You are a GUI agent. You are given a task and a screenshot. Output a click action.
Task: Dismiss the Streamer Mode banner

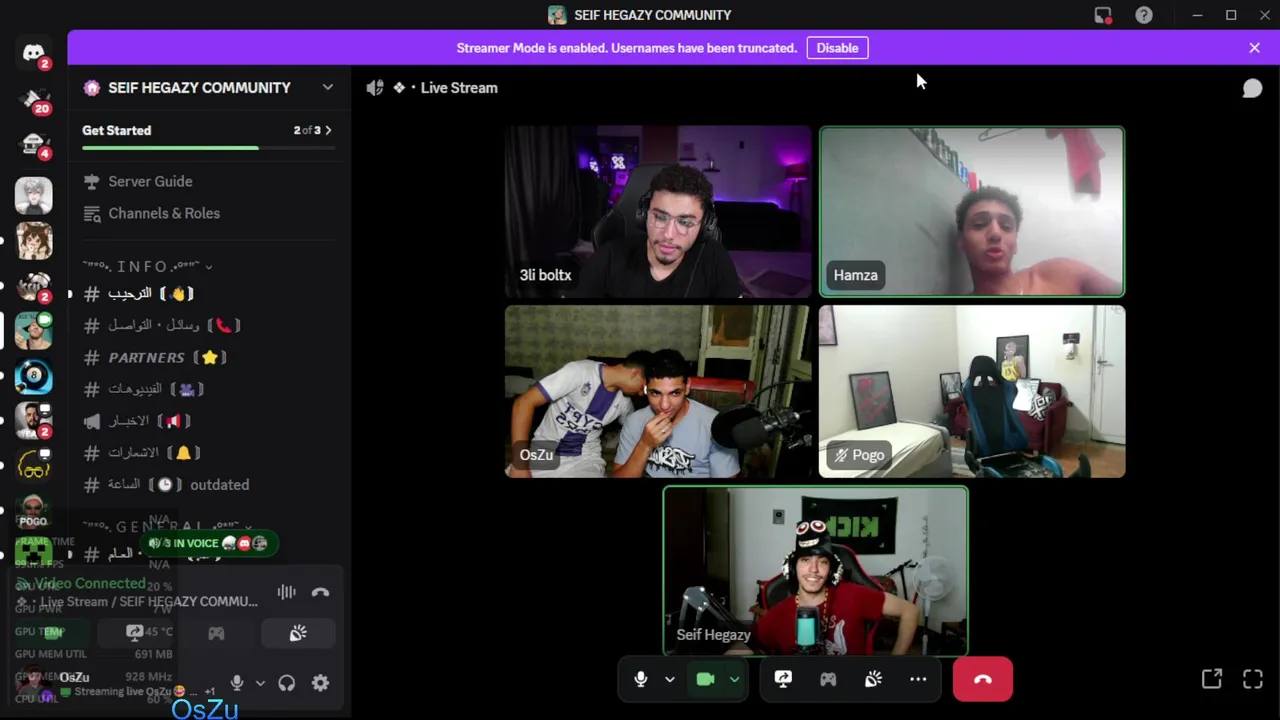tap(1254, 48)
